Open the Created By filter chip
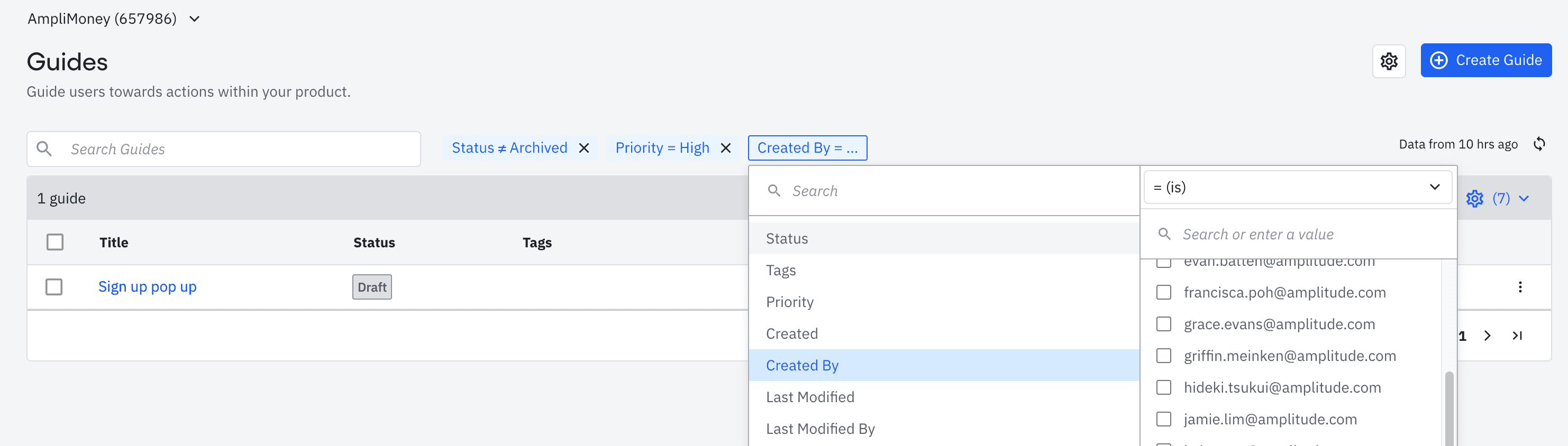 [807, 148]
